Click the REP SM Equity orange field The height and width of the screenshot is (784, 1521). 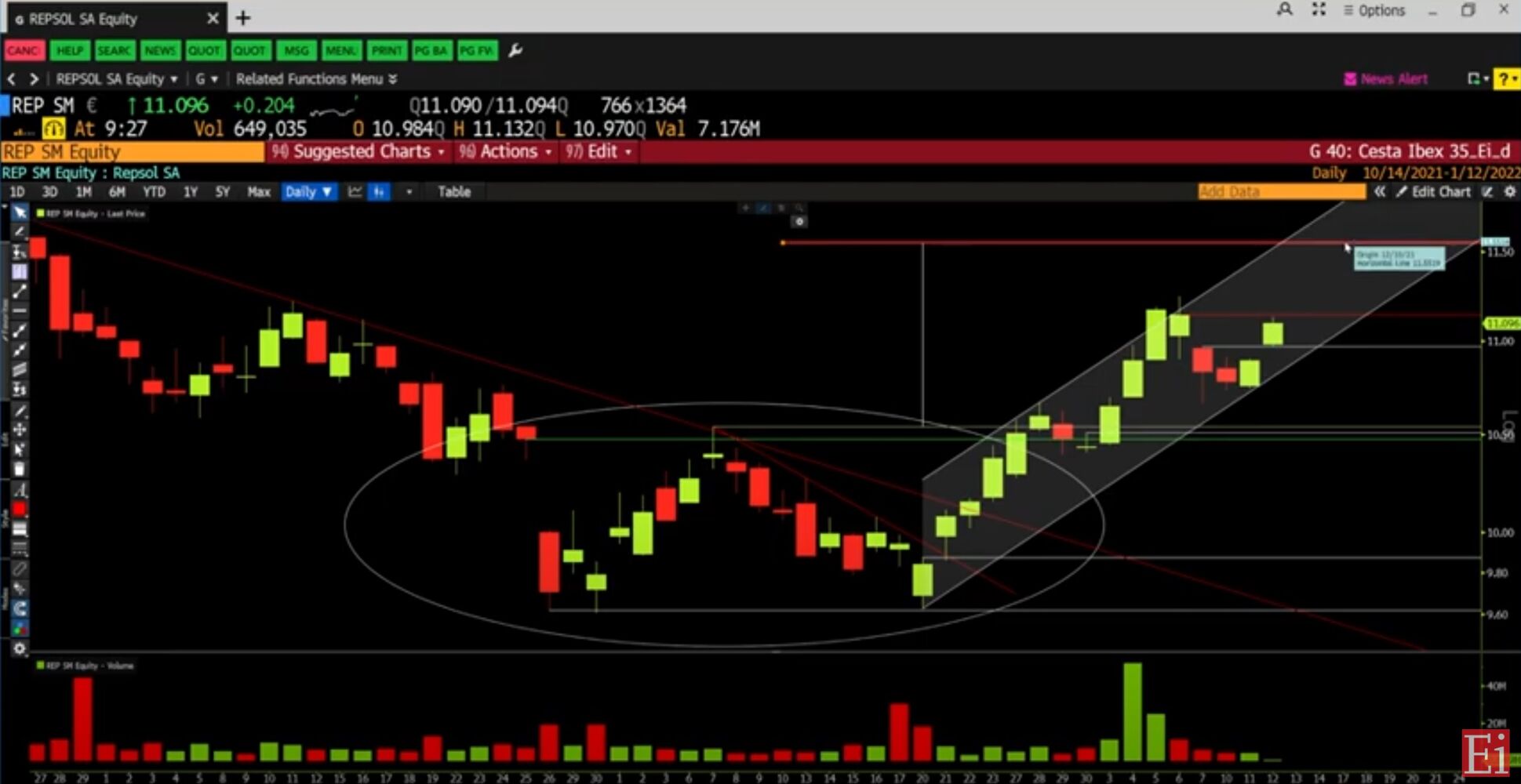pyautogui.click(x=133, y=151)
